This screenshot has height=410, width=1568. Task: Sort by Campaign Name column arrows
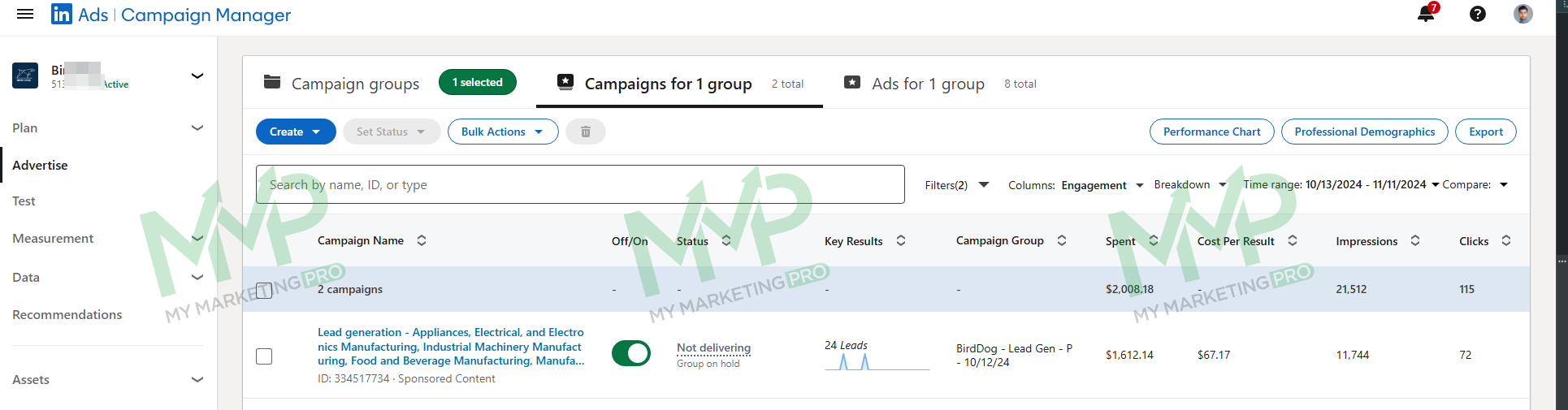tap(422, 240)
